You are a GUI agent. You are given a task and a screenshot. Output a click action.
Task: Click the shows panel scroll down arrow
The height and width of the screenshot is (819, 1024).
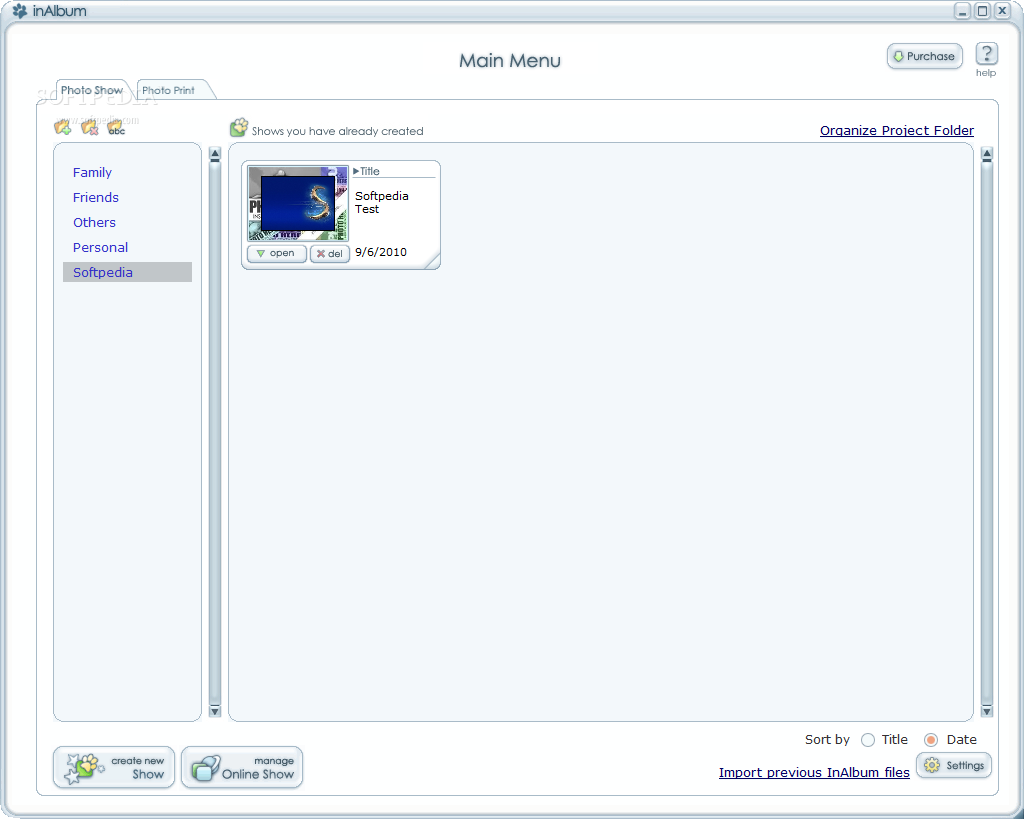click(x=987, y=711)
